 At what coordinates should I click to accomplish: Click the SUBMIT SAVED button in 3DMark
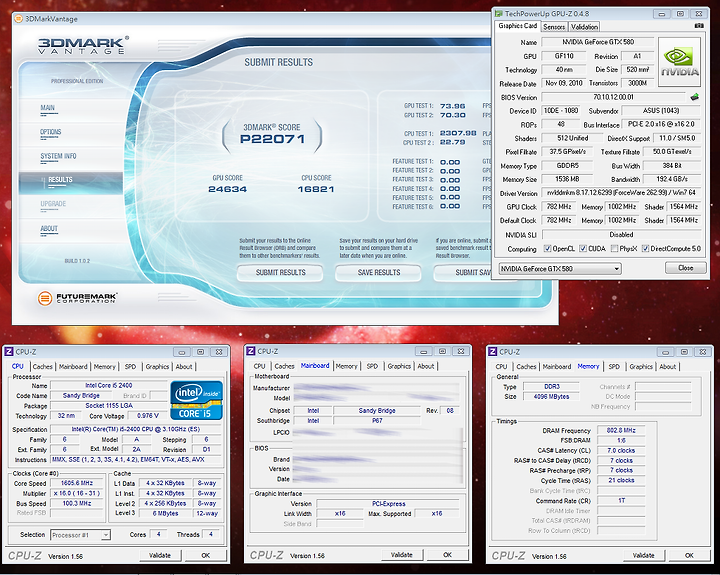[462, 272]
